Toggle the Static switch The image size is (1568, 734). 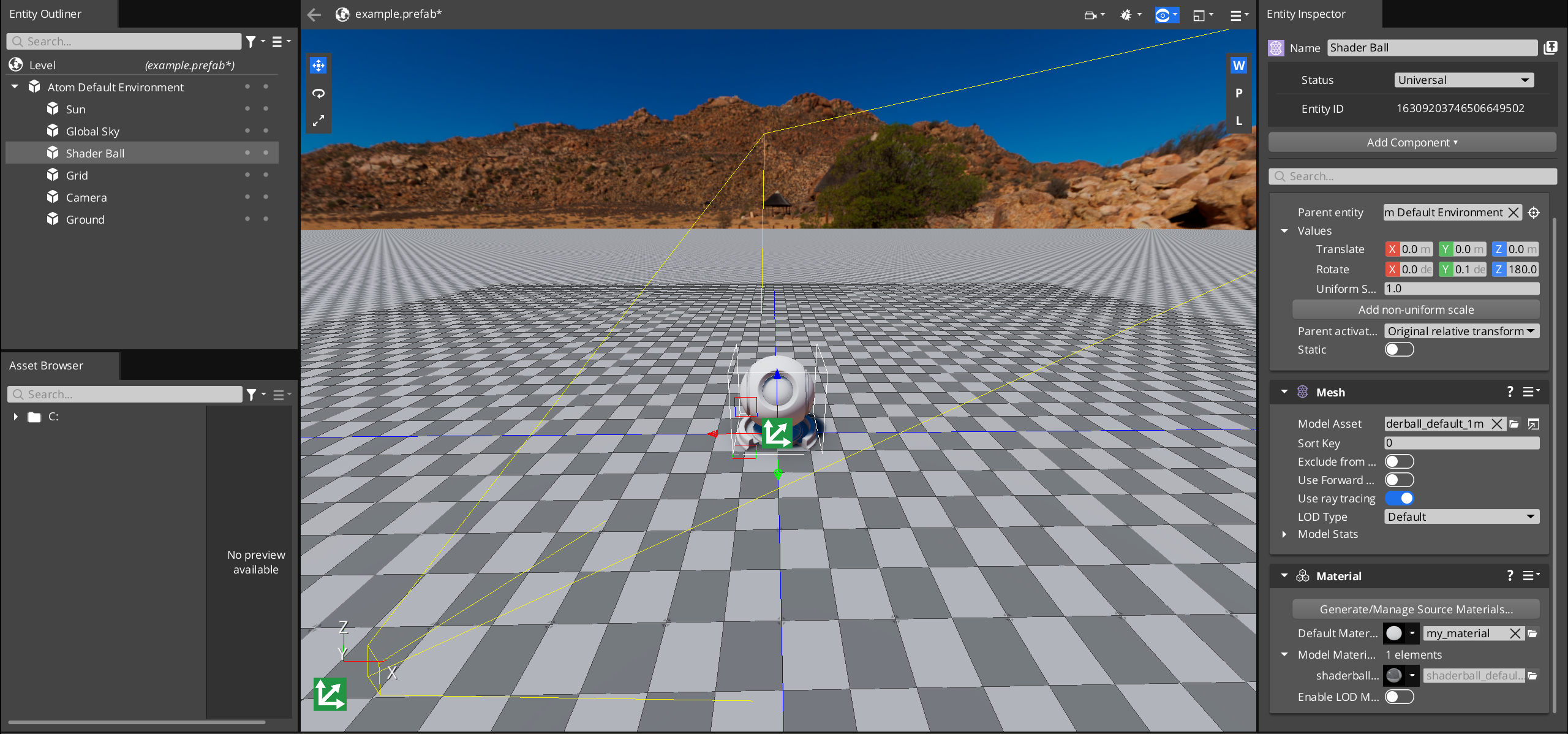(1399, 350)
